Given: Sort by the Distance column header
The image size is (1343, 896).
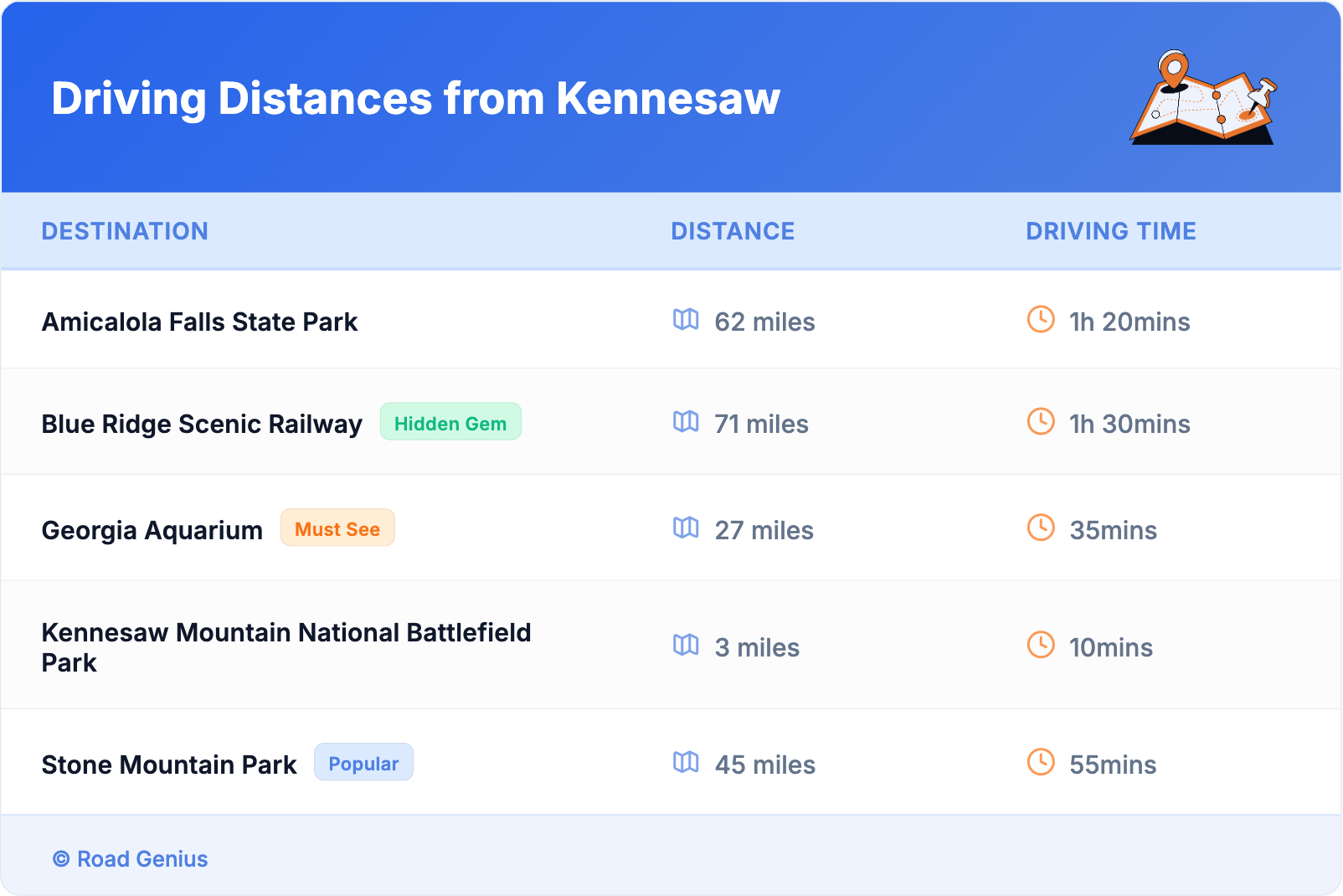Looking at the screenshot, I should click(x=733, y=231).
